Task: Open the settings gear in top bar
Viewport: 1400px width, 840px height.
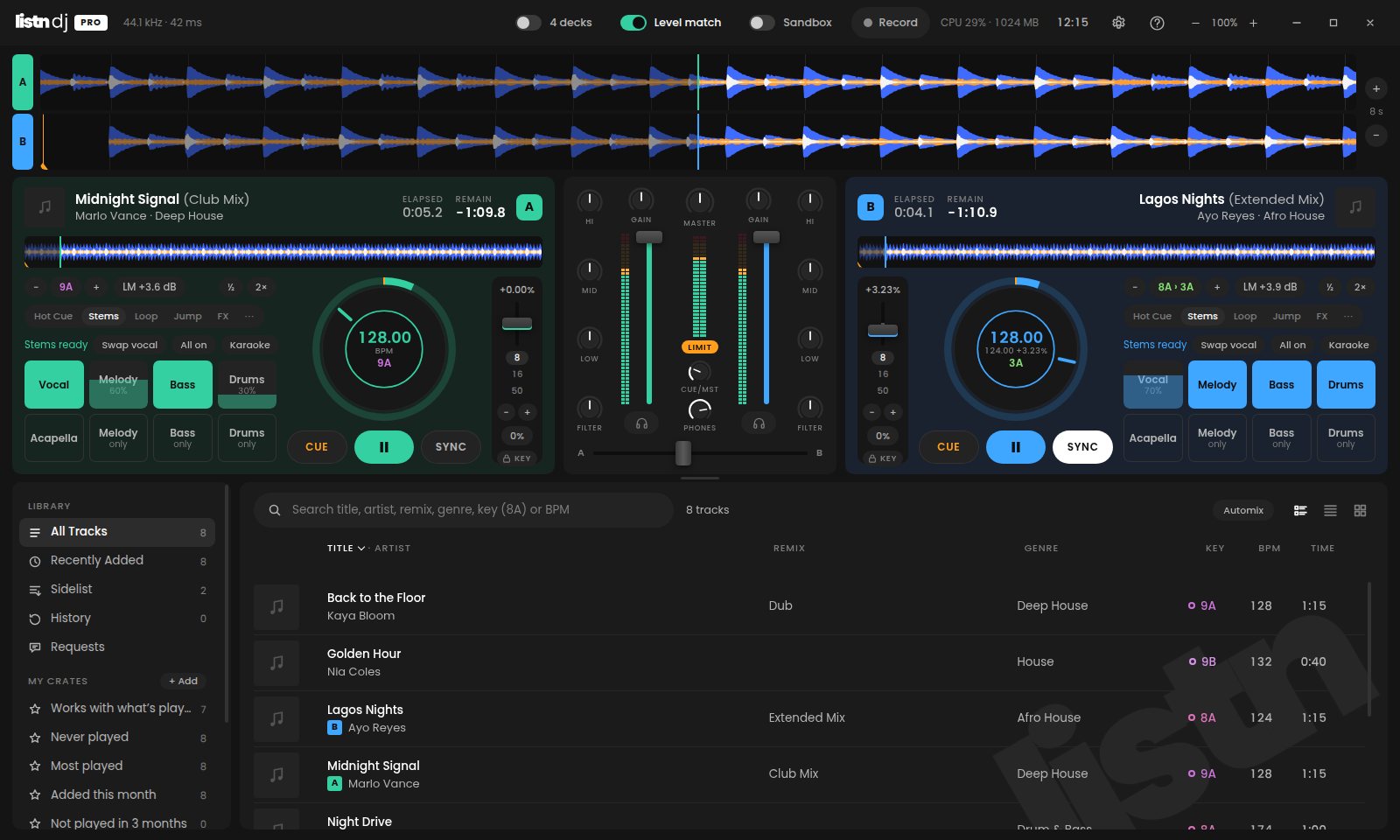Action: point(1118,23)
